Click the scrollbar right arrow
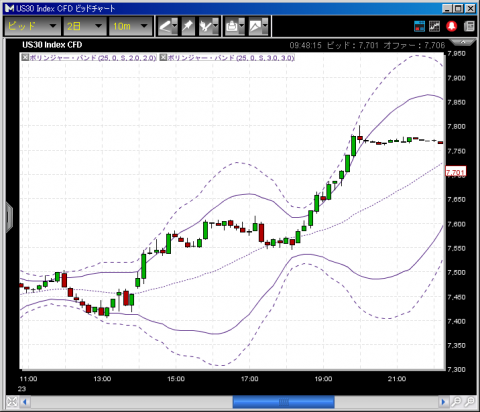480x412 pixels. [x=443, y=402]
